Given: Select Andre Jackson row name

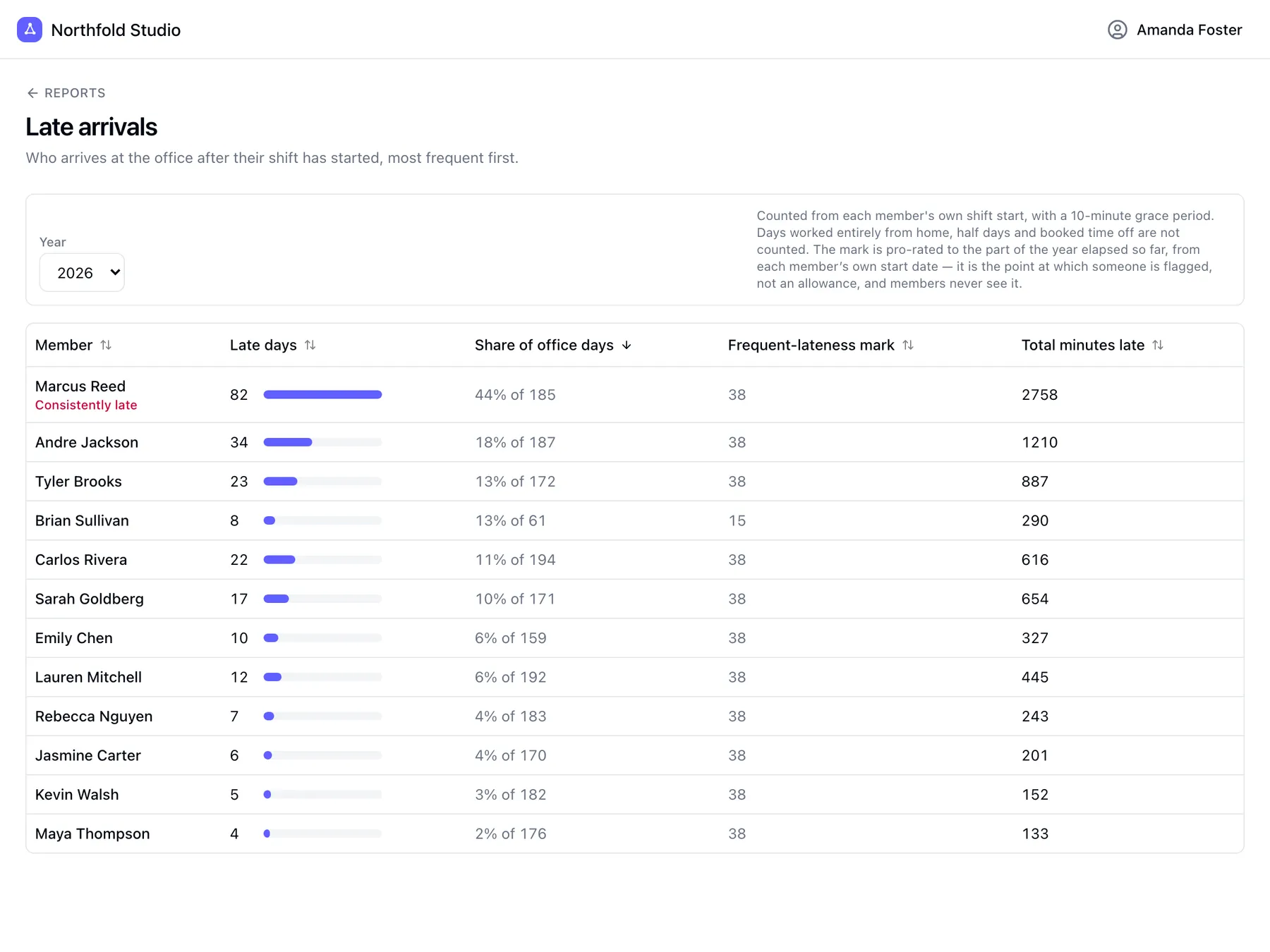Looking at the screenshot, I should coord(87,442).
